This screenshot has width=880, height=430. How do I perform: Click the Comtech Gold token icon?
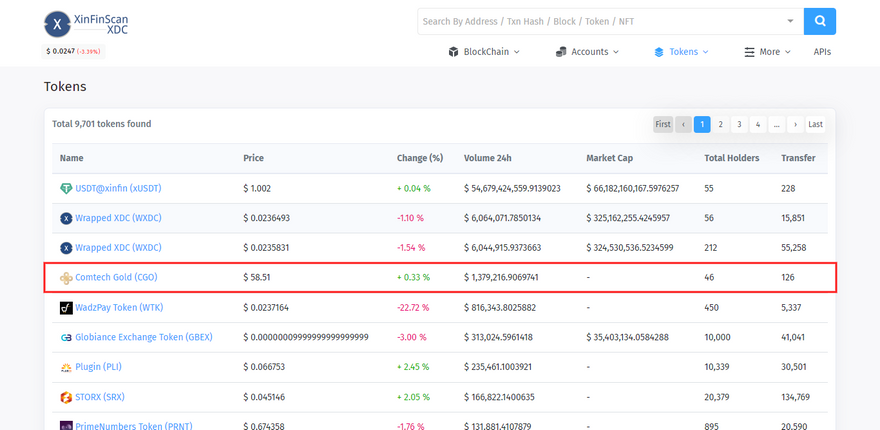[66, 278]
